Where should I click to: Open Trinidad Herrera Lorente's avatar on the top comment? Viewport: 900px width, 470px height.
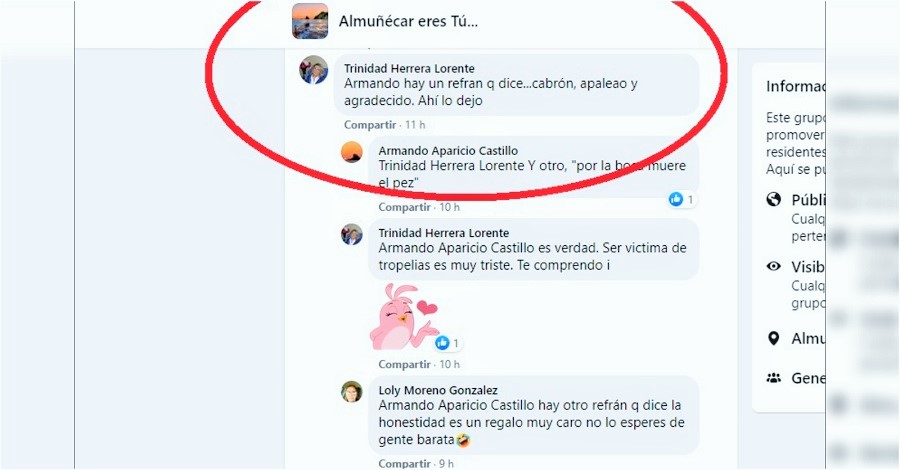(313, 70)
